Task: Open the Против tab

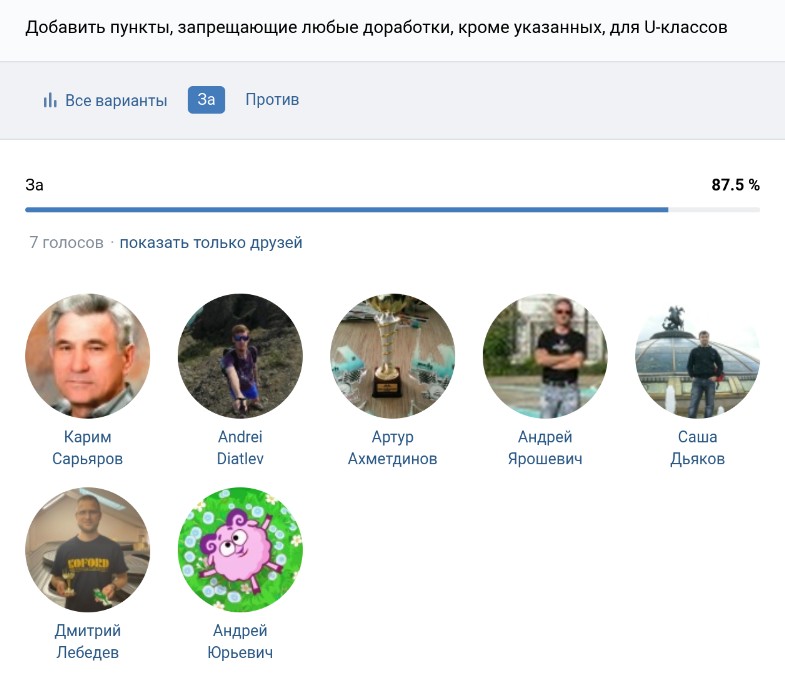Action: click(x=272, y=100)
